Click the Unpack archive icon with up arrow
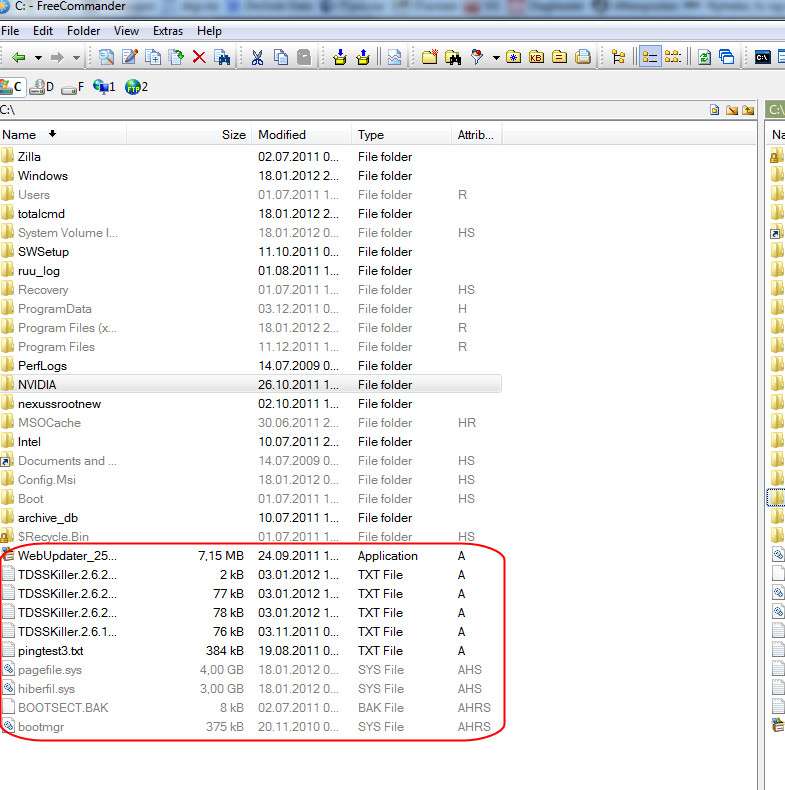The height and width of the screenshot is (790, 785). [363, 57]
